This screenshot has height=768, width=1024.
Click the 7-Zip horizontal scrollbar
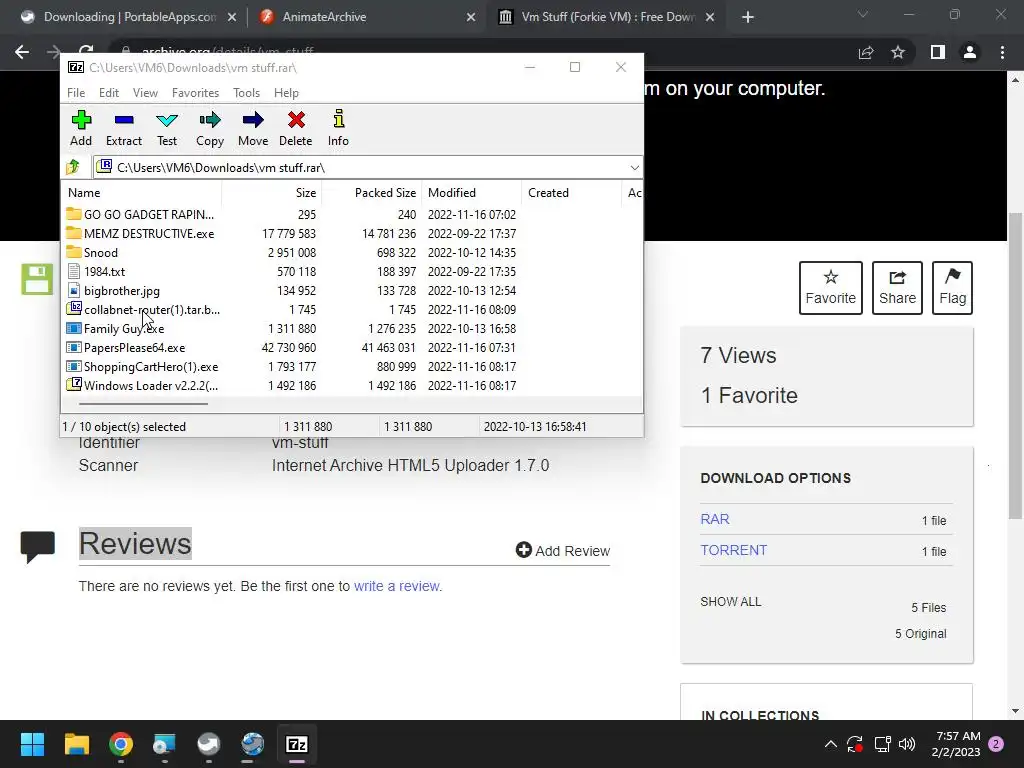(144, 404)
